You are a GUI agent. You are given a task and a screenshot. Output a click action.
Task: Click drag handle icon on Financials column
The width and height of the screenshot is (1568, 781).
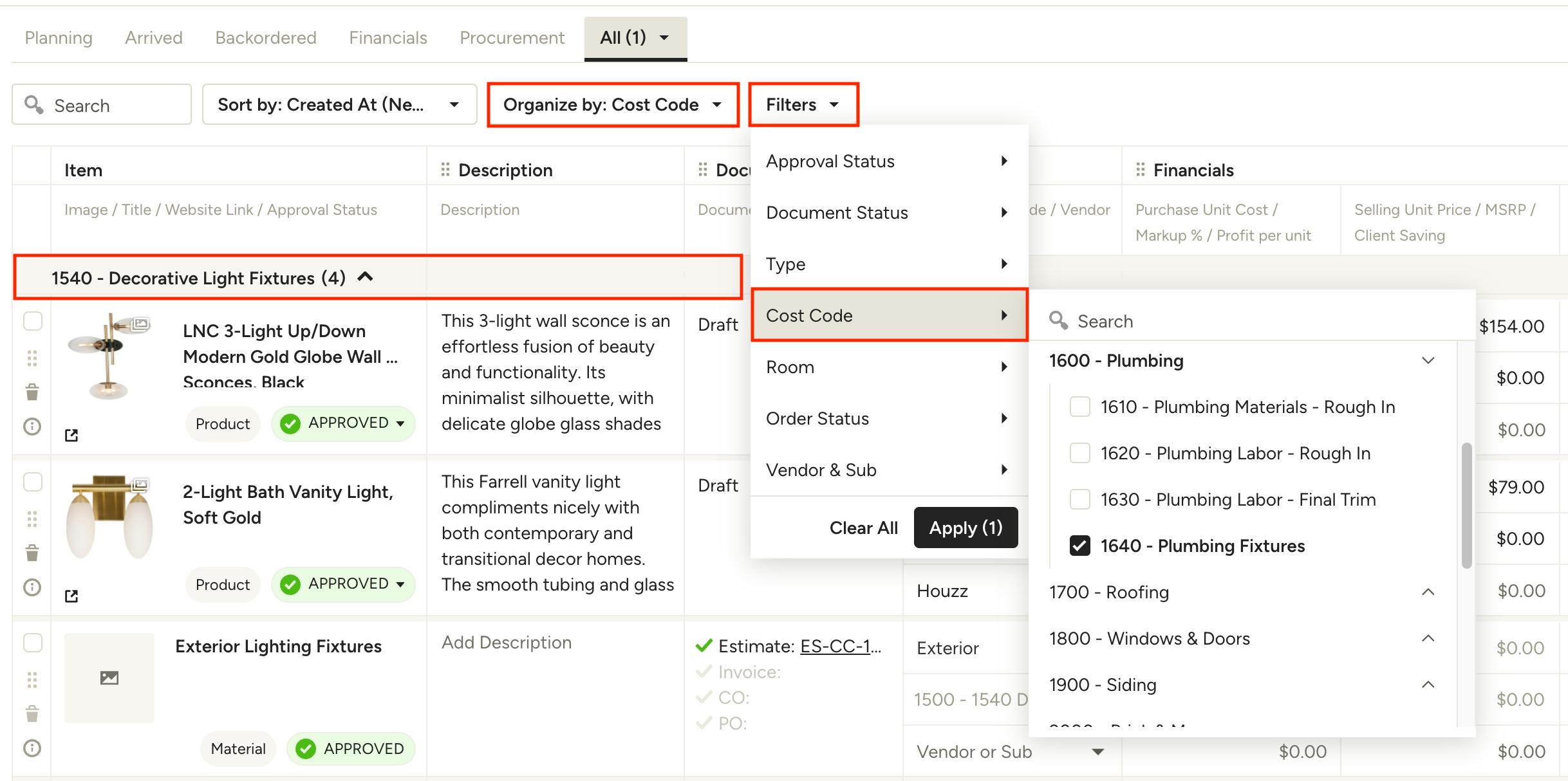pos(1140,170)
